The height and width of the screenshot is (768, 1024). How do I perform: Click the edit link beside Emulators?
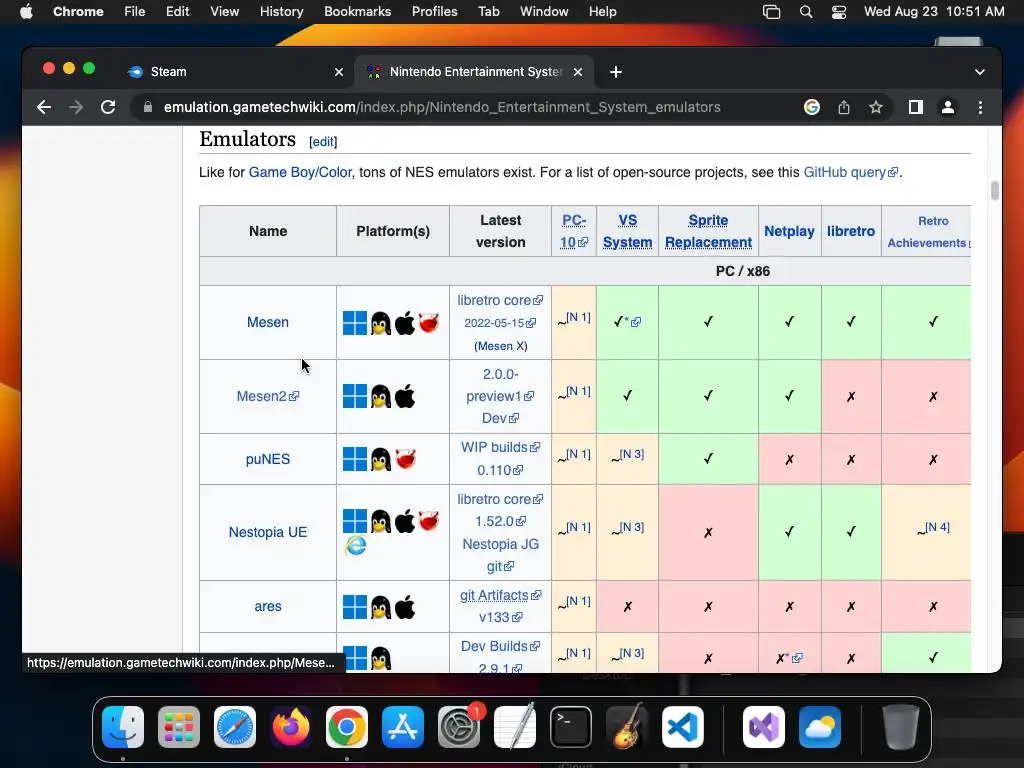pos(323,142)
